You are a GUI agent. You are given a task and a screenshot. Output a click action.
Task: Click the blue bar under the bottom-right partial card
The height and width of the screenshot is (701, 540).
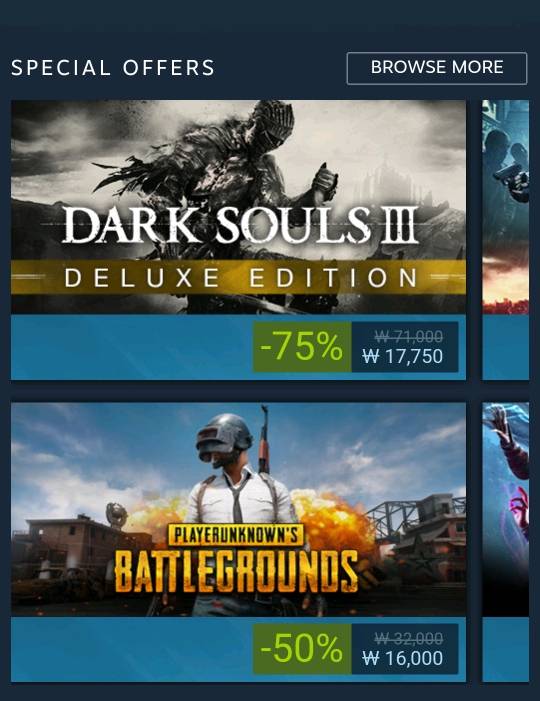pos(506,649)
